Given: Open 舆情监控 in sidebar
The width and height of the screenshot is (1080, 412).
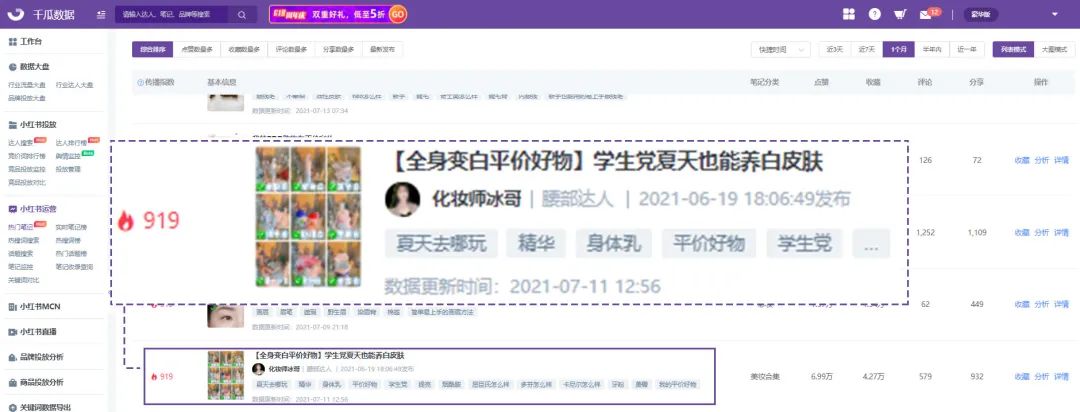Looking at the screenshot, I should pyautogui.click(x=68, y=156).
